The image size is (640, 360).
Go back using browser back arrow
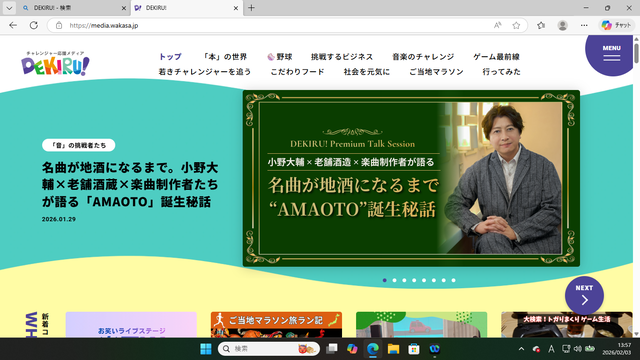[13, 25]
